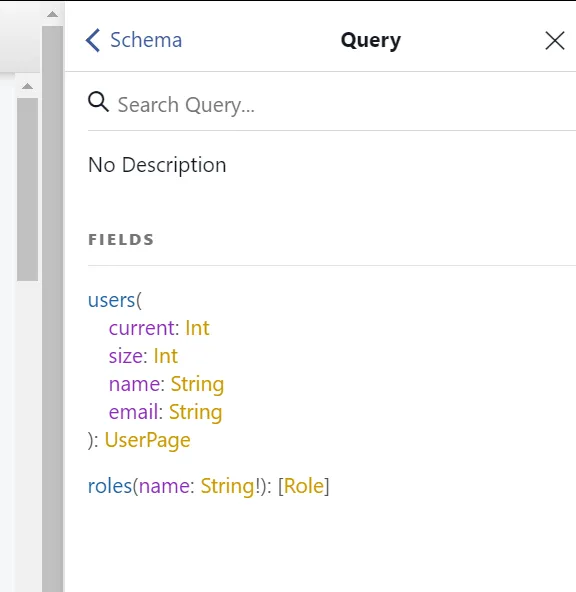
Task: Close the Query documentation panel
Action: click(x=554, y=40)
